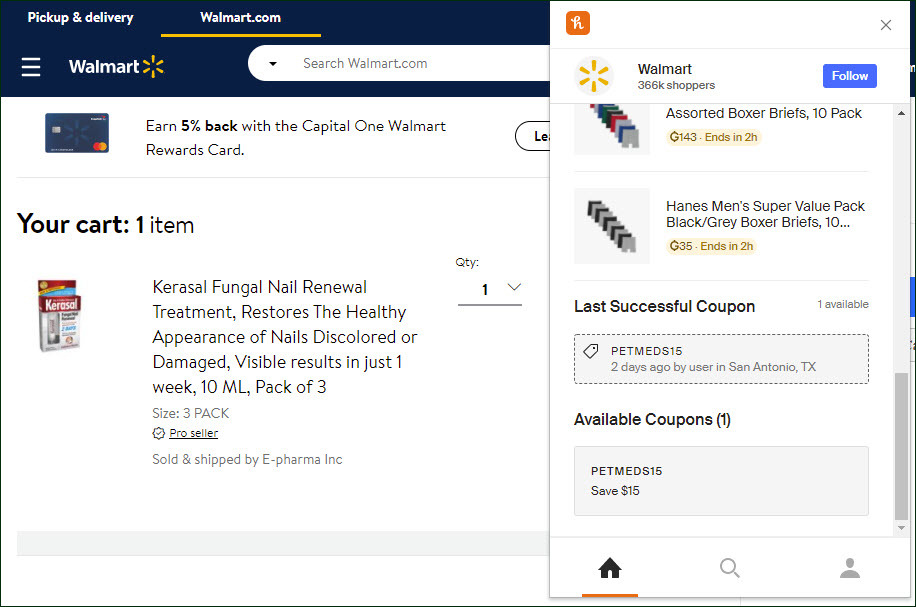Click the coupon tag icon next to PETMEDS15
The height and width of the screenshot is (607, 916).
click(x=591, y=351)
